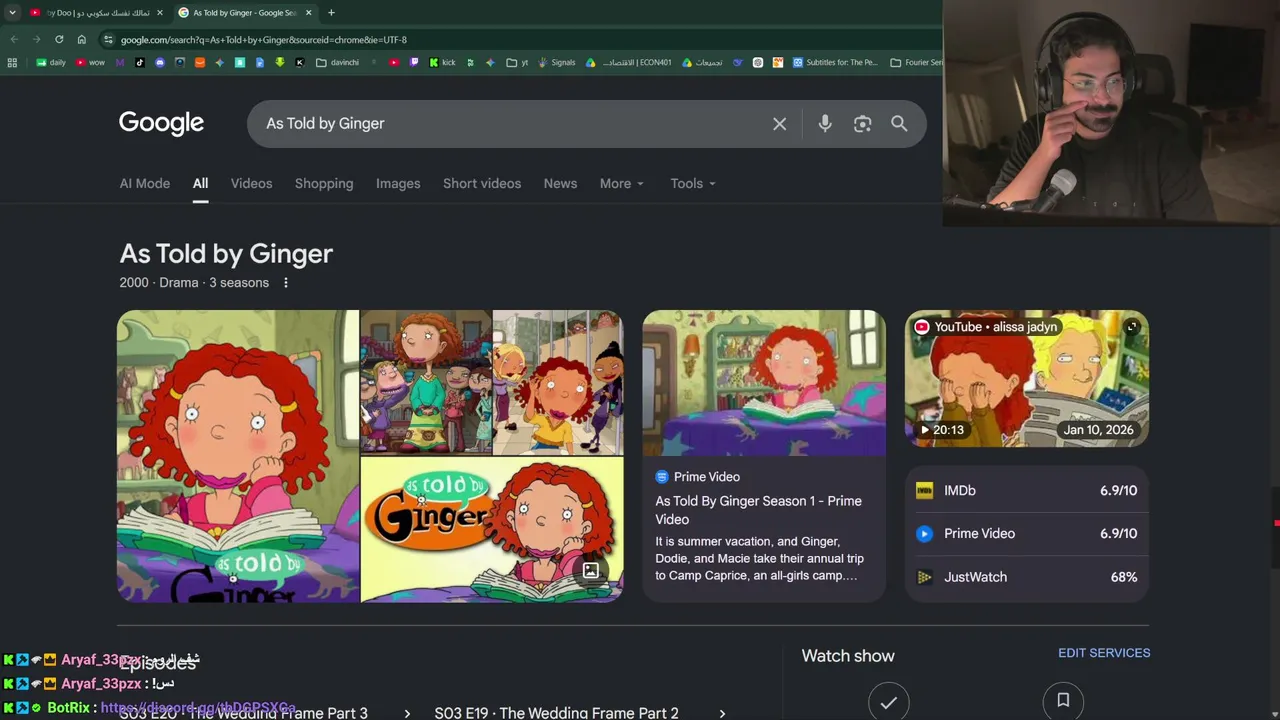Open 'Subtitles for: The Pe...' bookmark
Image resolution: width=1280 pixels, height=720 pixels.
tap(835, 62)
